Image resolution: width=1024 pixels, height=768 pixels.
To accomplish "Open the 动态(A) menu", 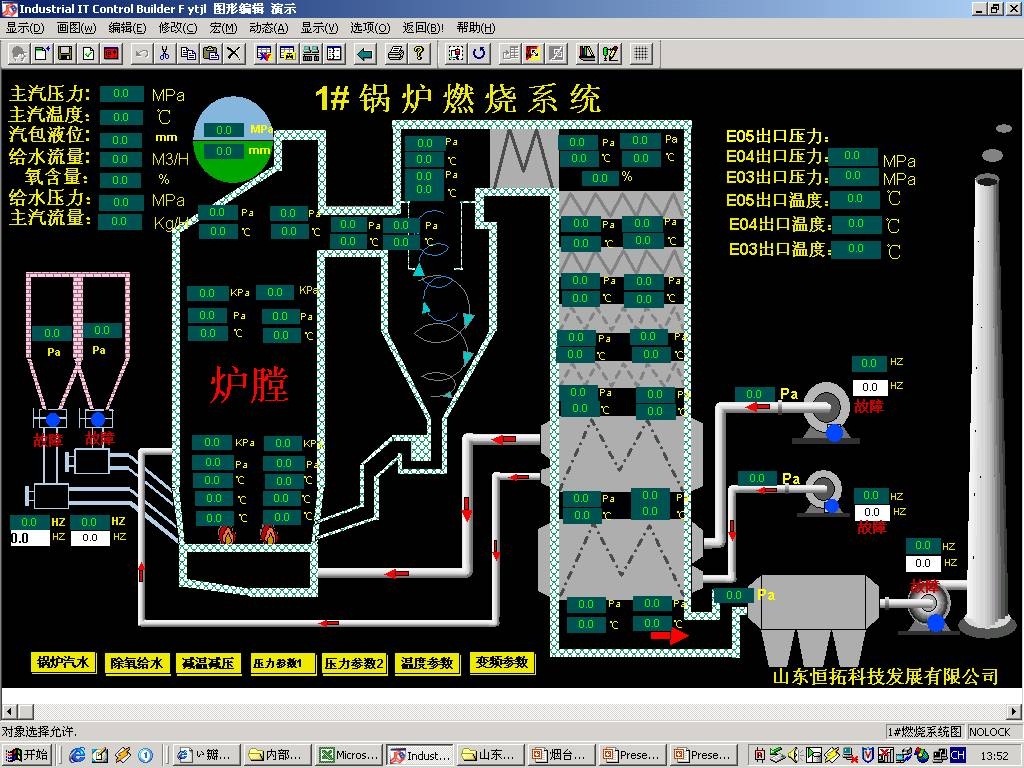I will click(x=268, y=28).
